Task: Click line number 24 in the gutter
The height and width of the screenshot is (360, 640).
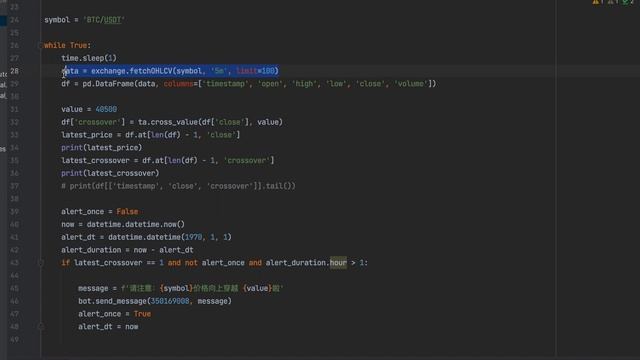Action: pos(14,20)
